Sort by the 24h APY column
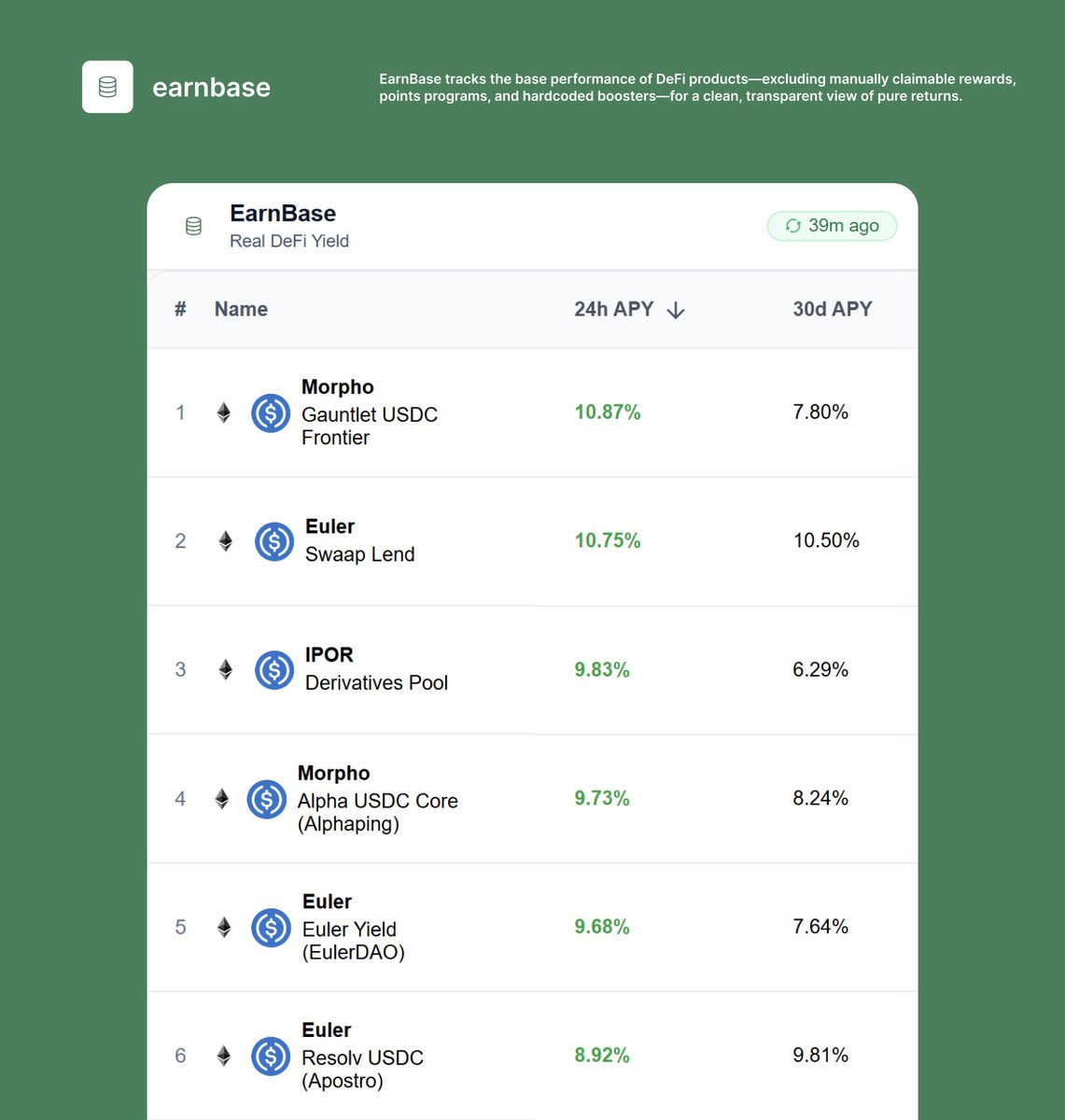The image size is (1065, 1120). [613, 309]
